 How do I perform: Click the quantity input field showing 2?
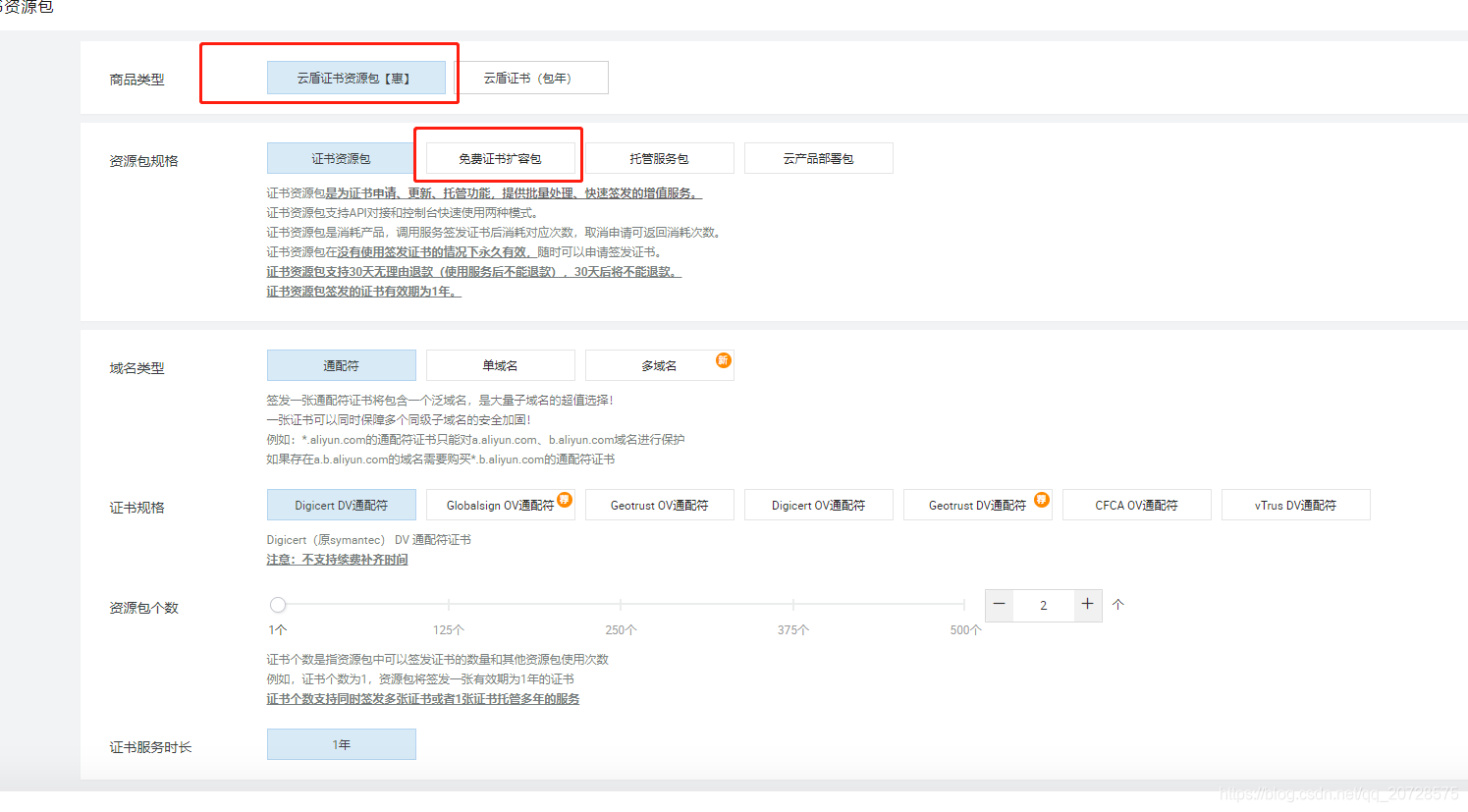[x=1043, y=605]
